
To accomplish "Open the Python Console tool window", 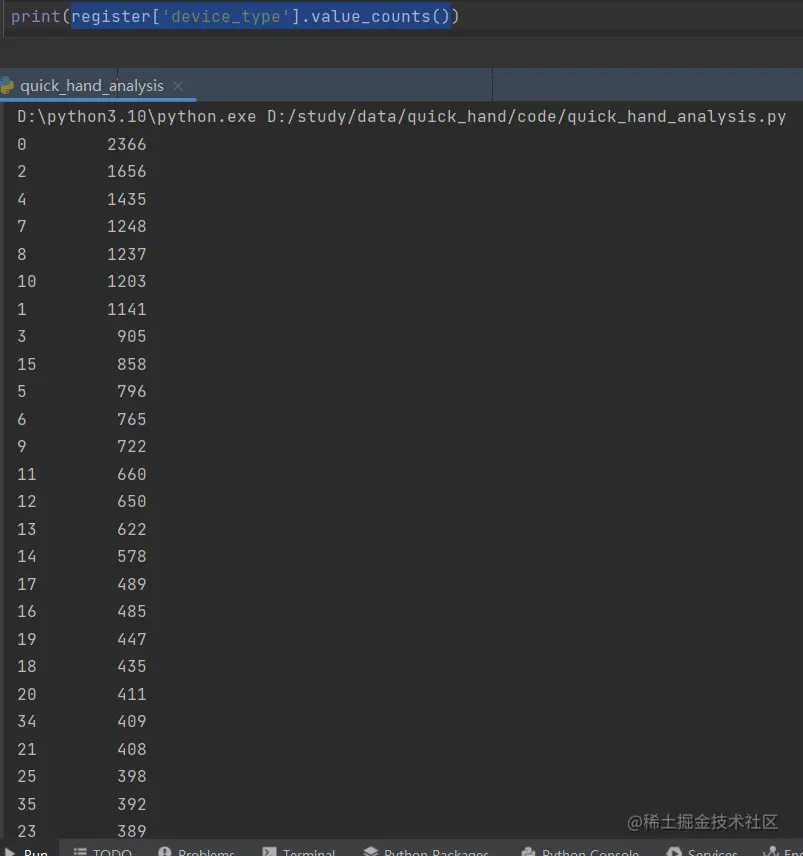I will (x=580, y=851).
